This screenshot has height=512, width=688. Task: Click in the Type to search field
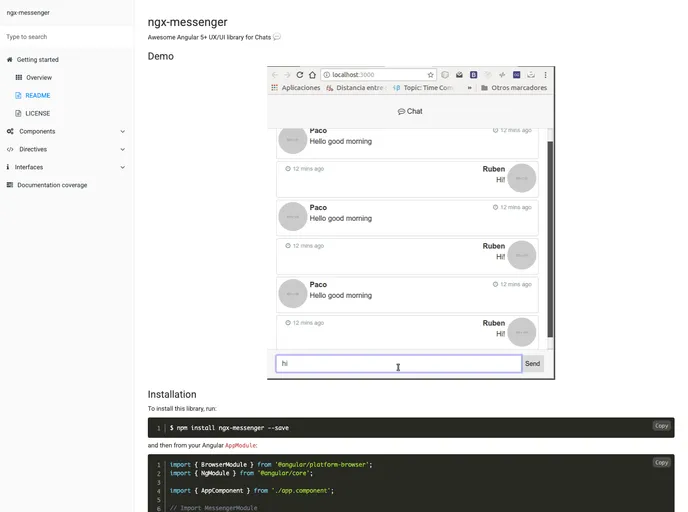coord(67,37)
